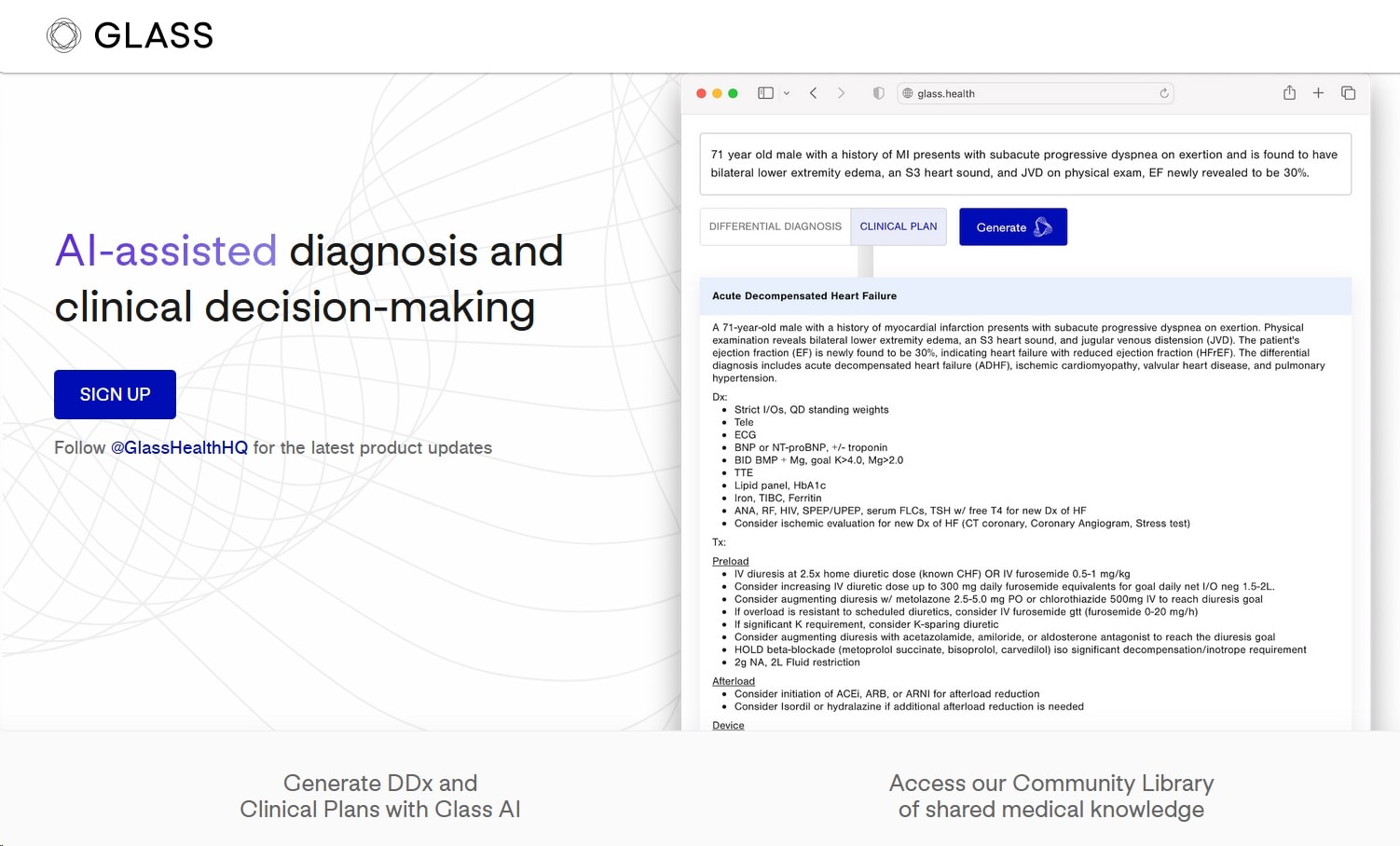
Task: Click the "ECG" bullet item
Action: [745, 435]
